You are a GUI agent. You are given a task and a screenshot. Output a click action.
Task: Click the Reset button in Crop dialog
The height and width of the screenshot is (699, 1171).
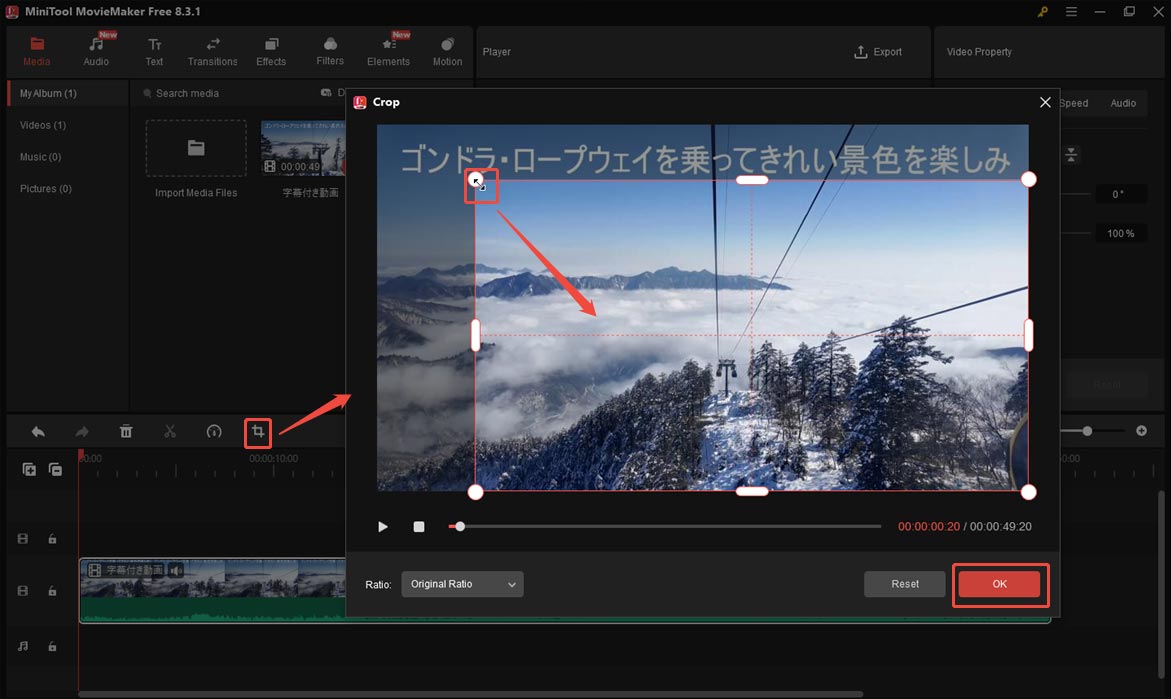click(905, 584)
